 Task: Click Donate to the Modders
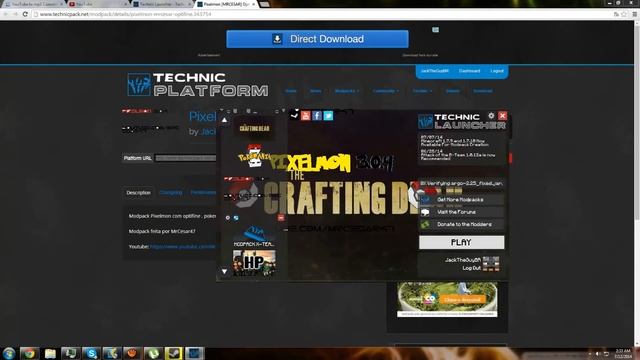(461, 224)
